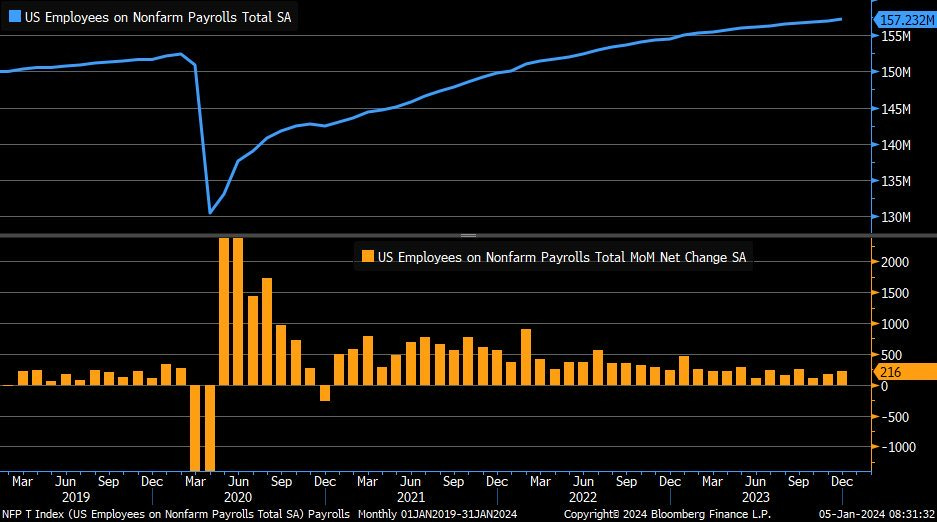Click the divider between upper and lower charts
This screenshot has width=937, height=522.
point(468,235)
